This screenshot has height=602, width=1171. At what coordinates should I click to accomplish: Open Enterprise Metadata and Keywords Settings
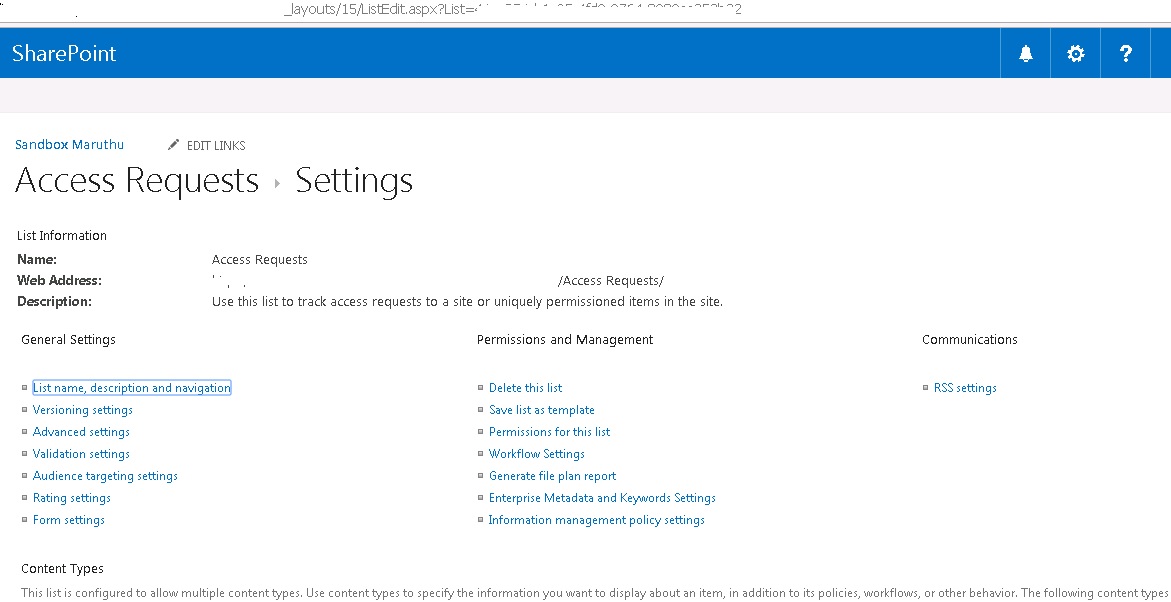602,497
